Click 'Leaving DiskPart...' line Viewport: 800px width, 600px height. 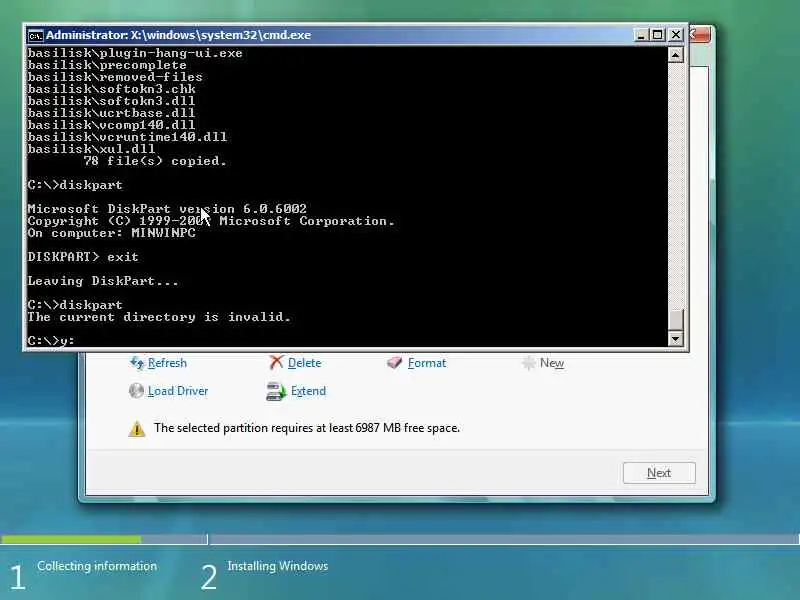click(x=103, y=281)
